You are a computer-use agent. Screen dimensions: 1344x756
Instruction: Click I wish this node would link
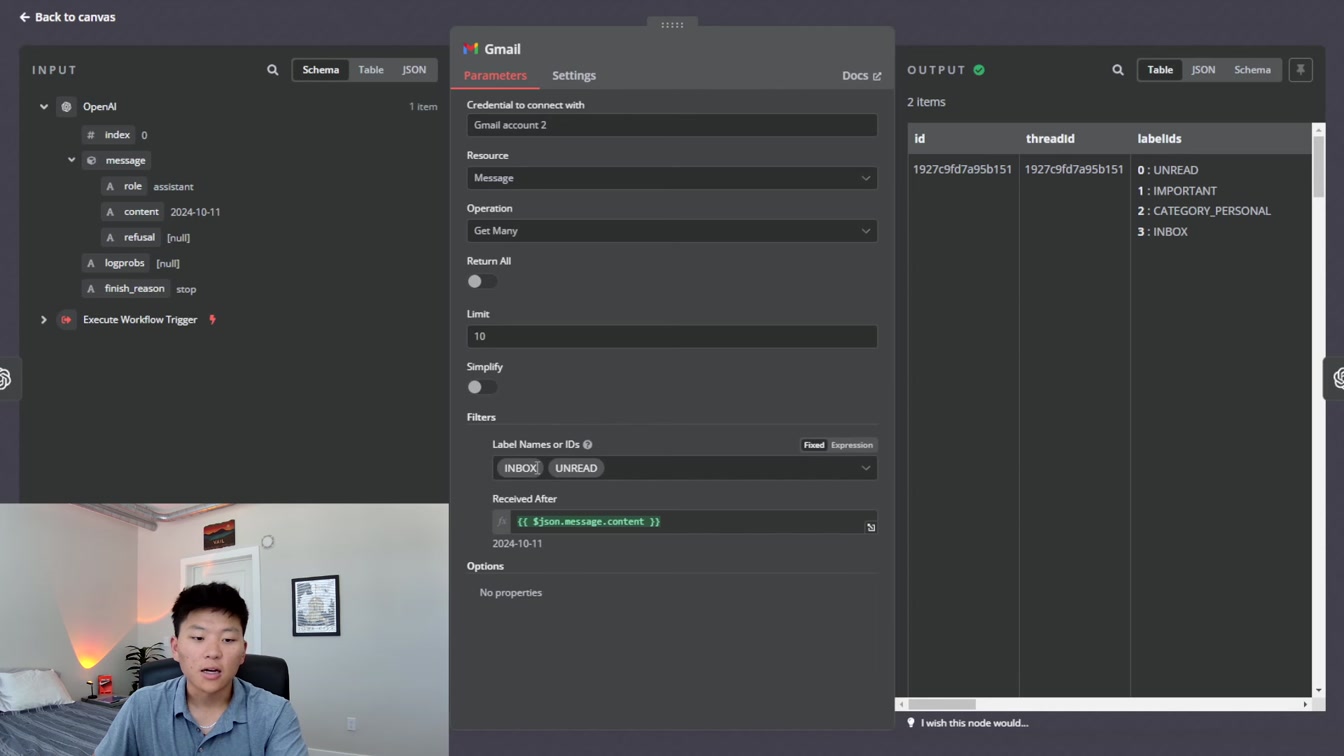[x=974, y=723]
